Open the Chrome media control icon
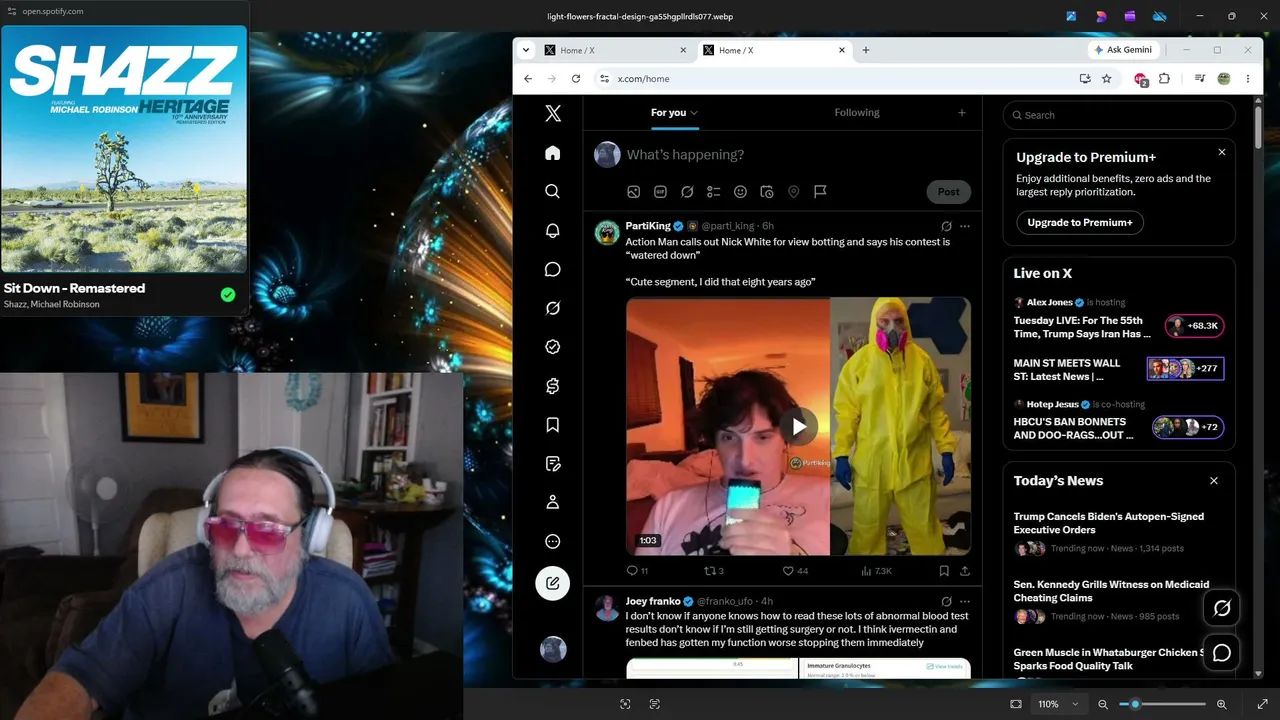 [x=1200, y=79]
